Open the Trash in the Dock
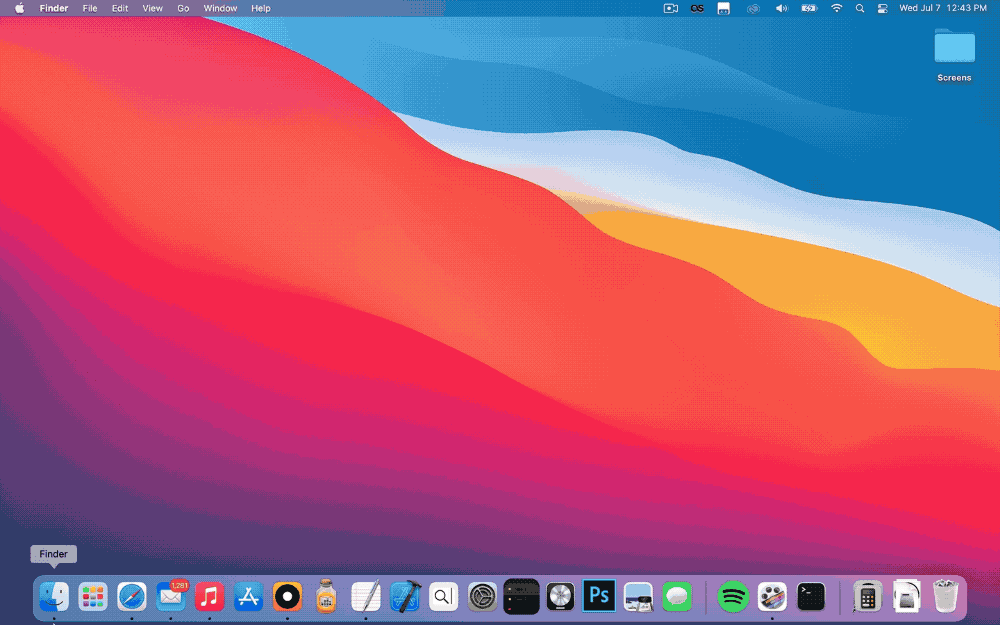This screenshot has width=1000, height=625. [x=946, y=596]
